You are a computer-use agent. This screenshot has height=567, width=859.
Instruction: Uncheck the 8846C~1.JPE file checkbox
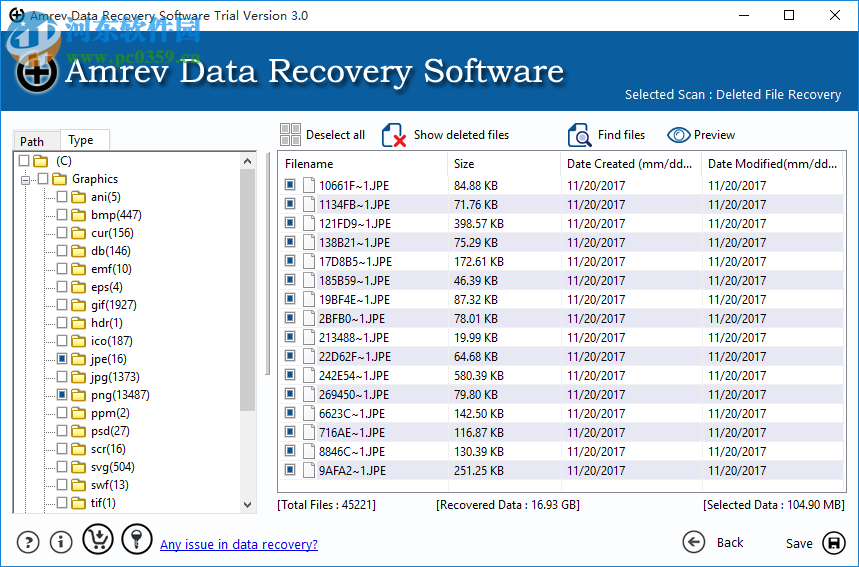click(290, 451)
